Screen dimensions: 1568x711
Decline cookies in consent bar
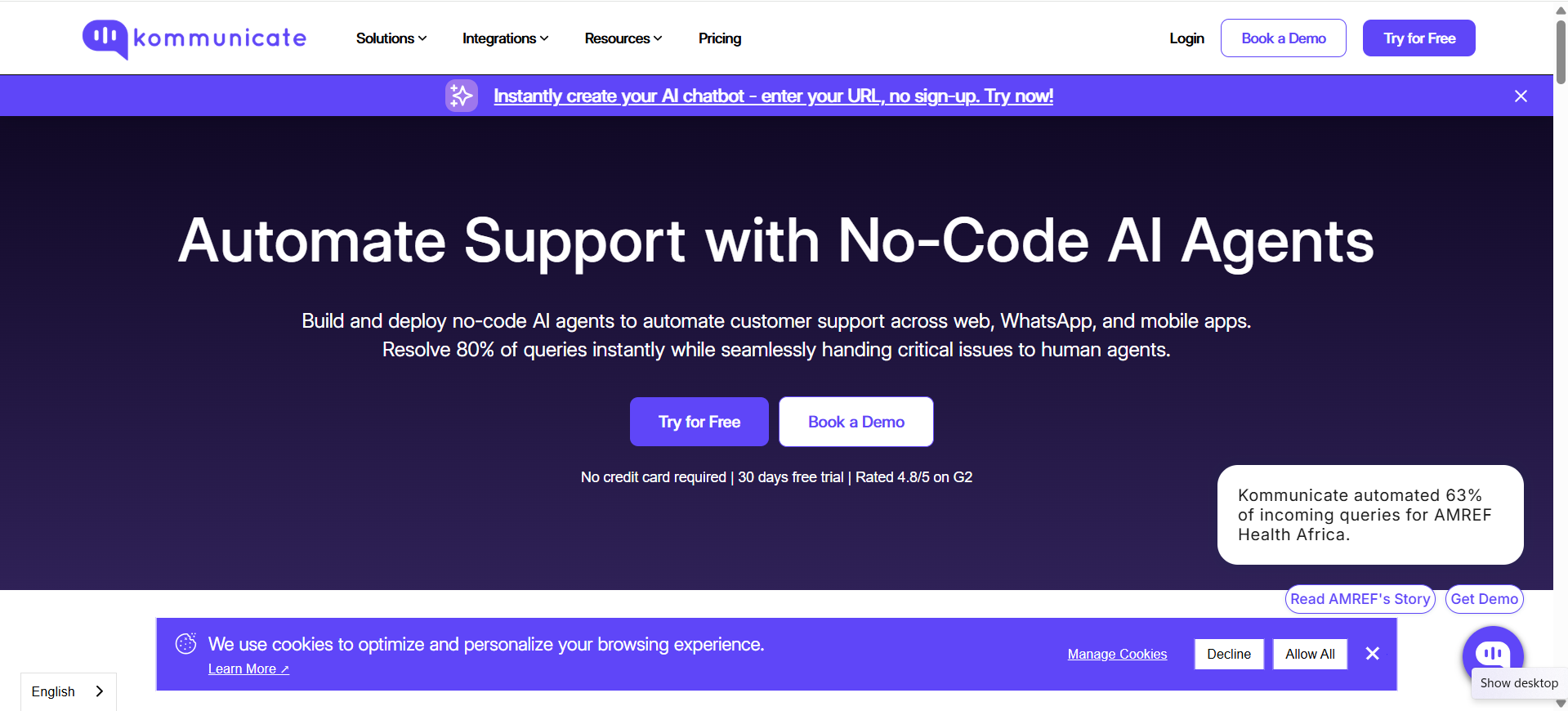[1228, 654]
